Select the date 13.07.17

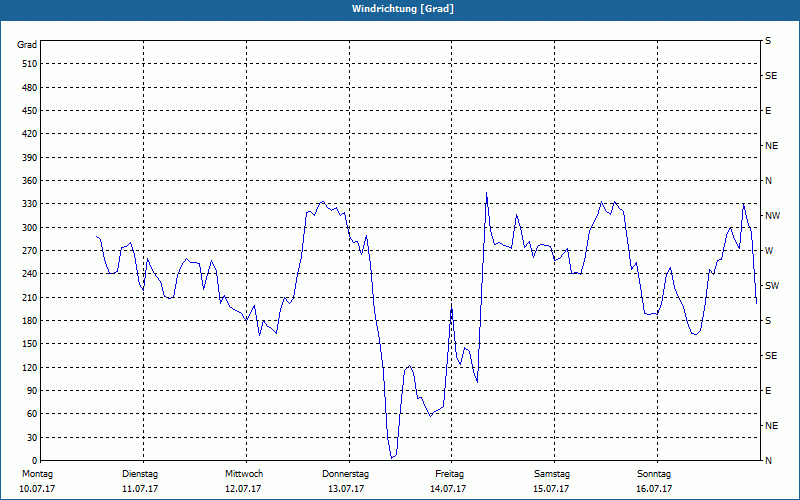coord(346,489)
